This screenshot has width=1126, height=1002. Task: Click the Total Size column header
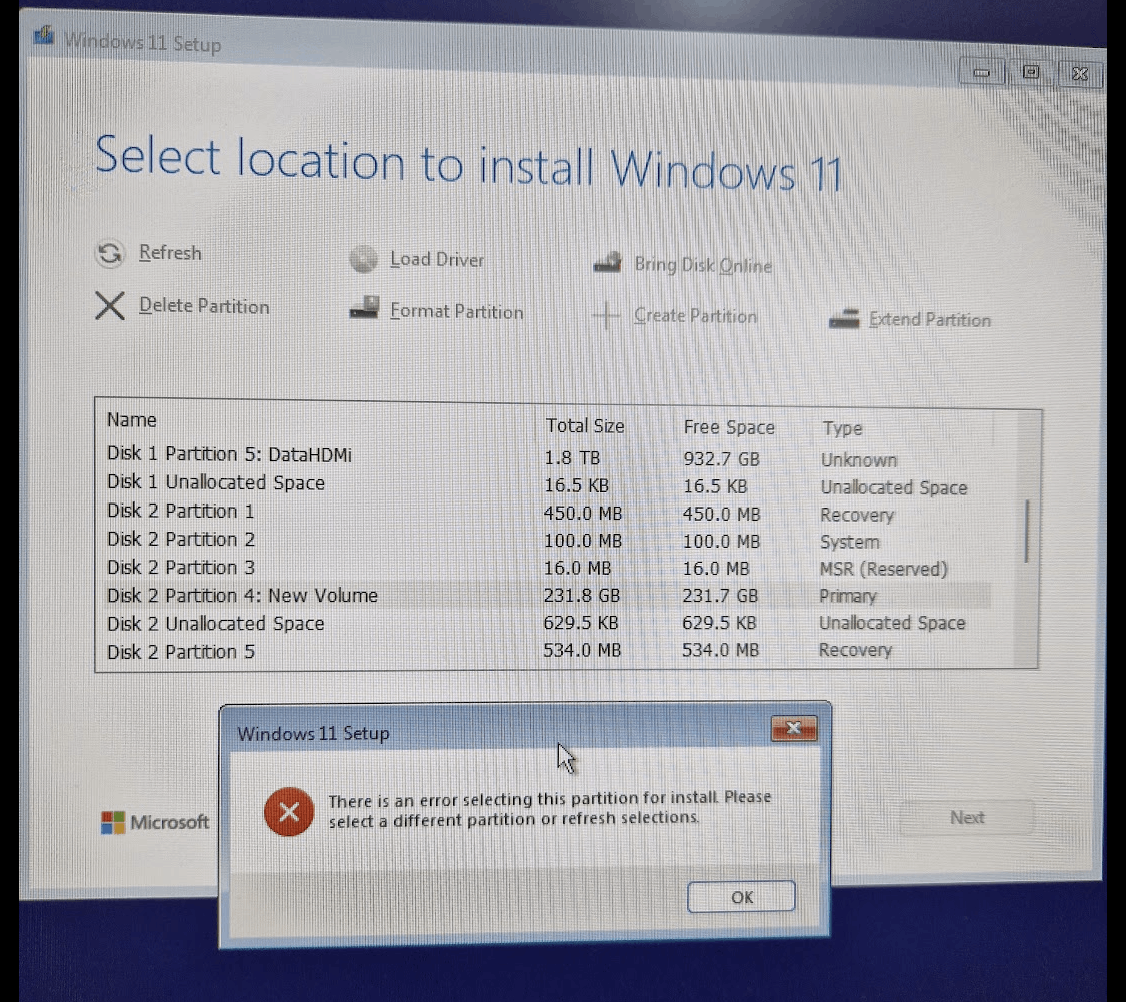point(585,426)
